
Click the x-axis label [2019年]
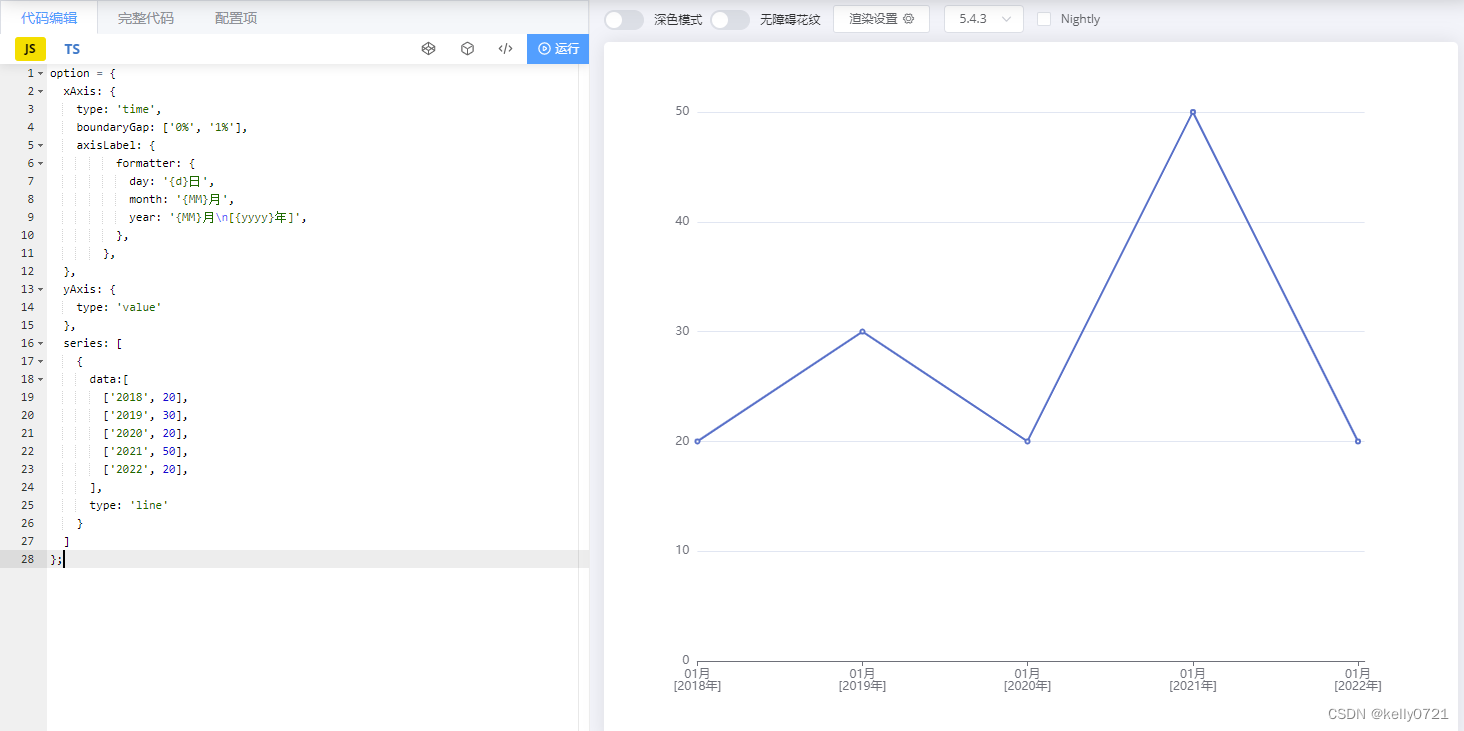point(862,686)
